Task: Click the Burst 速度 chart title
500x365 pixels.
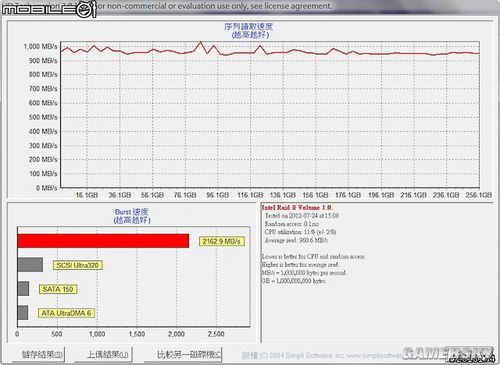Action: (x=132, y=216)
